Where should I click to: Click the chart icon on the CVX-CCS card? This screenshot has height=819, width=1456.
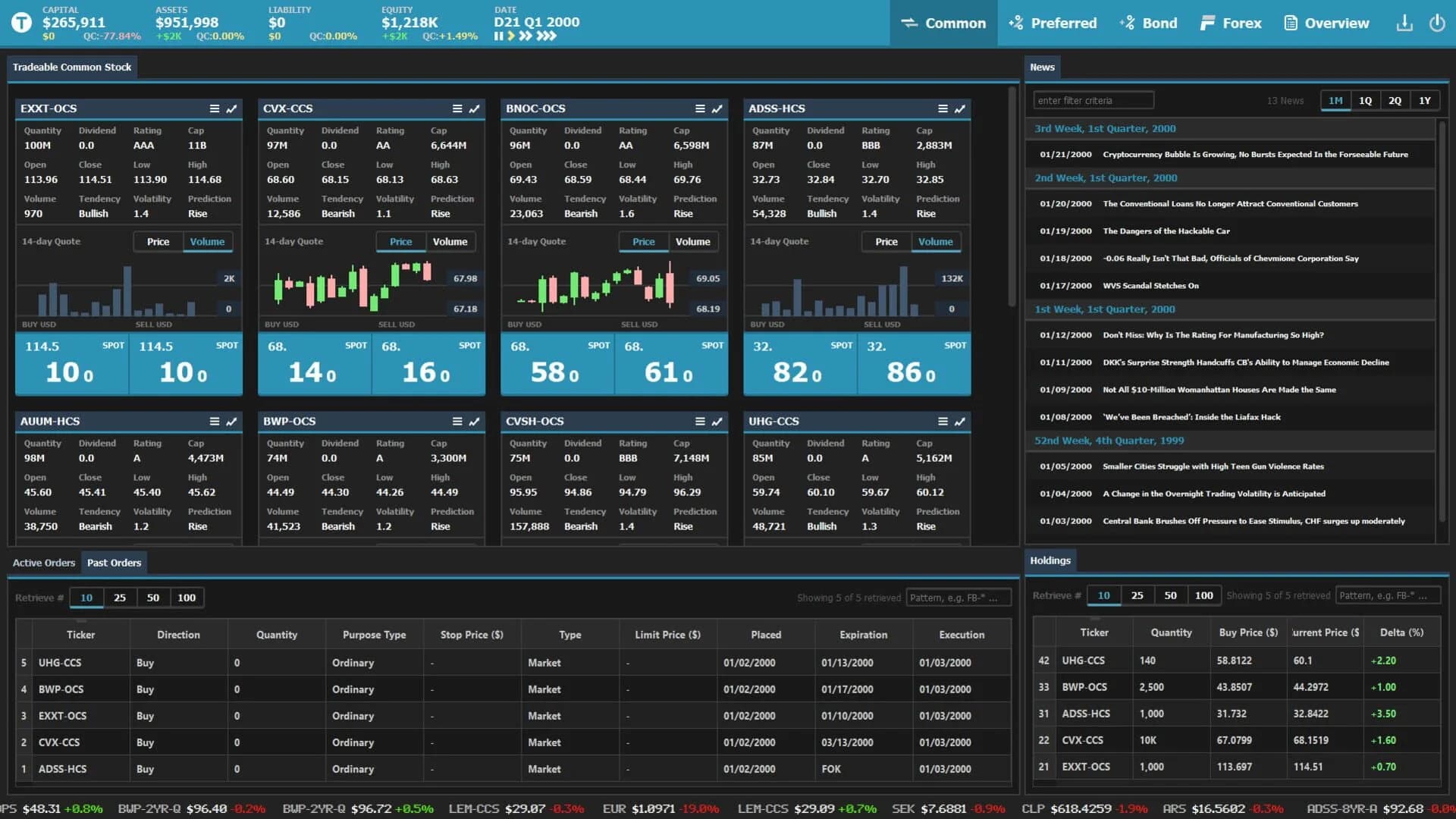[474, 108]
